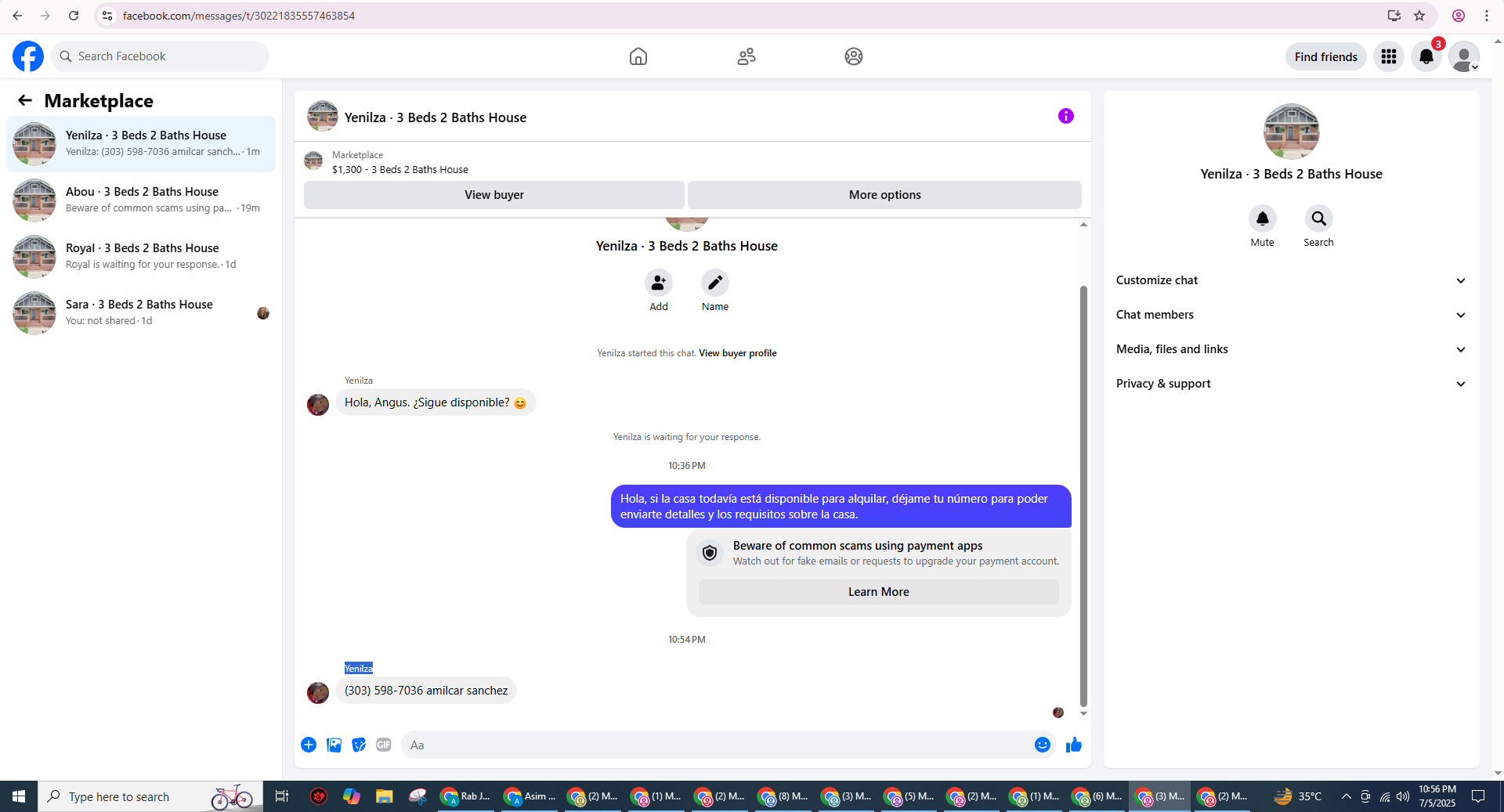Click the $1,300 listing title link

[400, 169]
